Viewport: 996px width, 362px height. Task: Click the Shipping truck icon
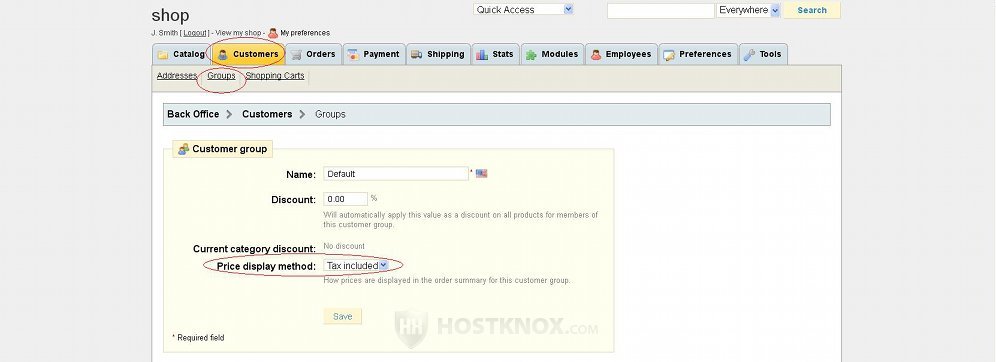[x=417, y=55]
